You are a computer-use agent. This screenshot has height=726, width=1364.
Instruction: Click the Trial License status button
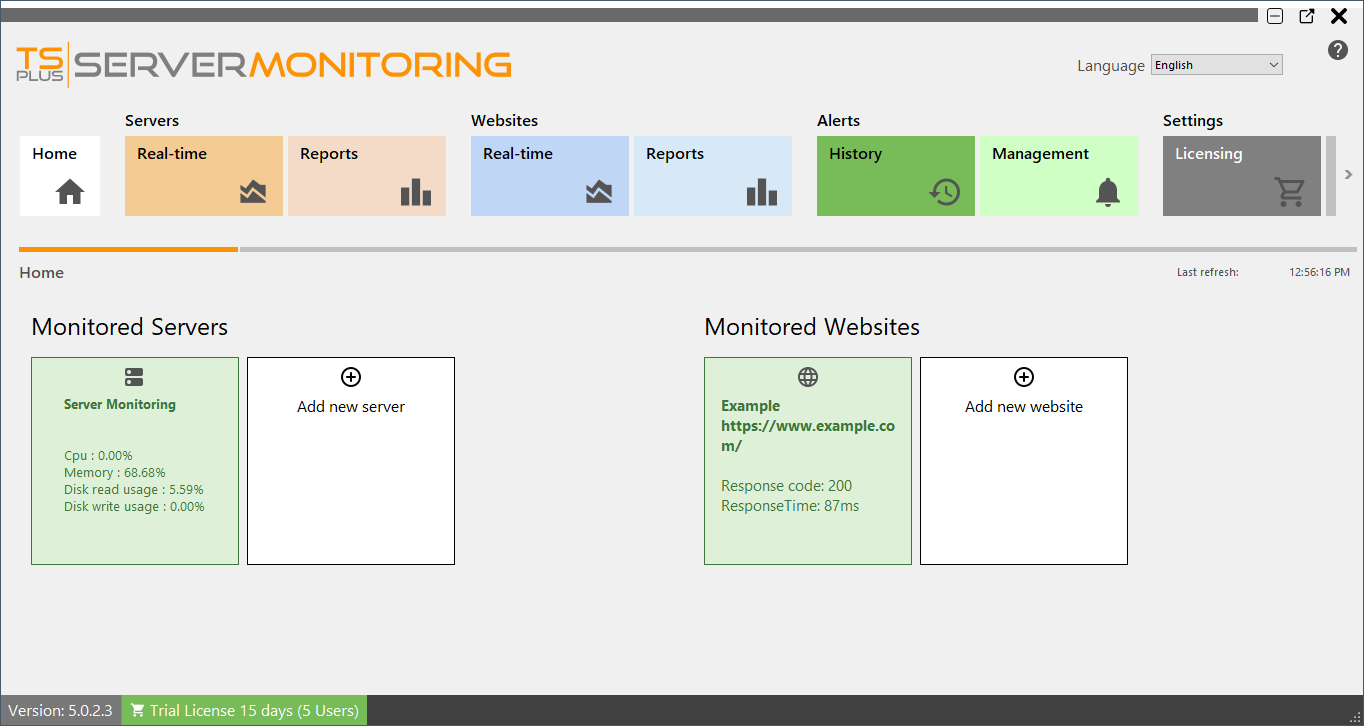243,710
